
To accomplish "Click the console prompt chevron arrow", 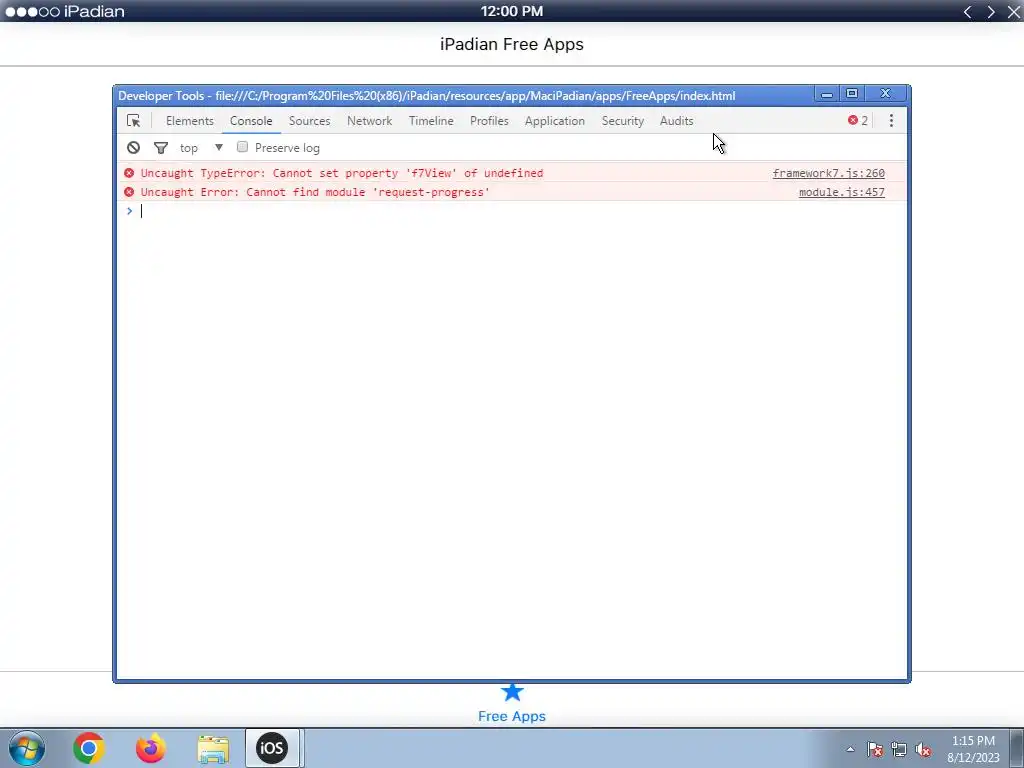I will pyautogui.click(x=129, y=210).
